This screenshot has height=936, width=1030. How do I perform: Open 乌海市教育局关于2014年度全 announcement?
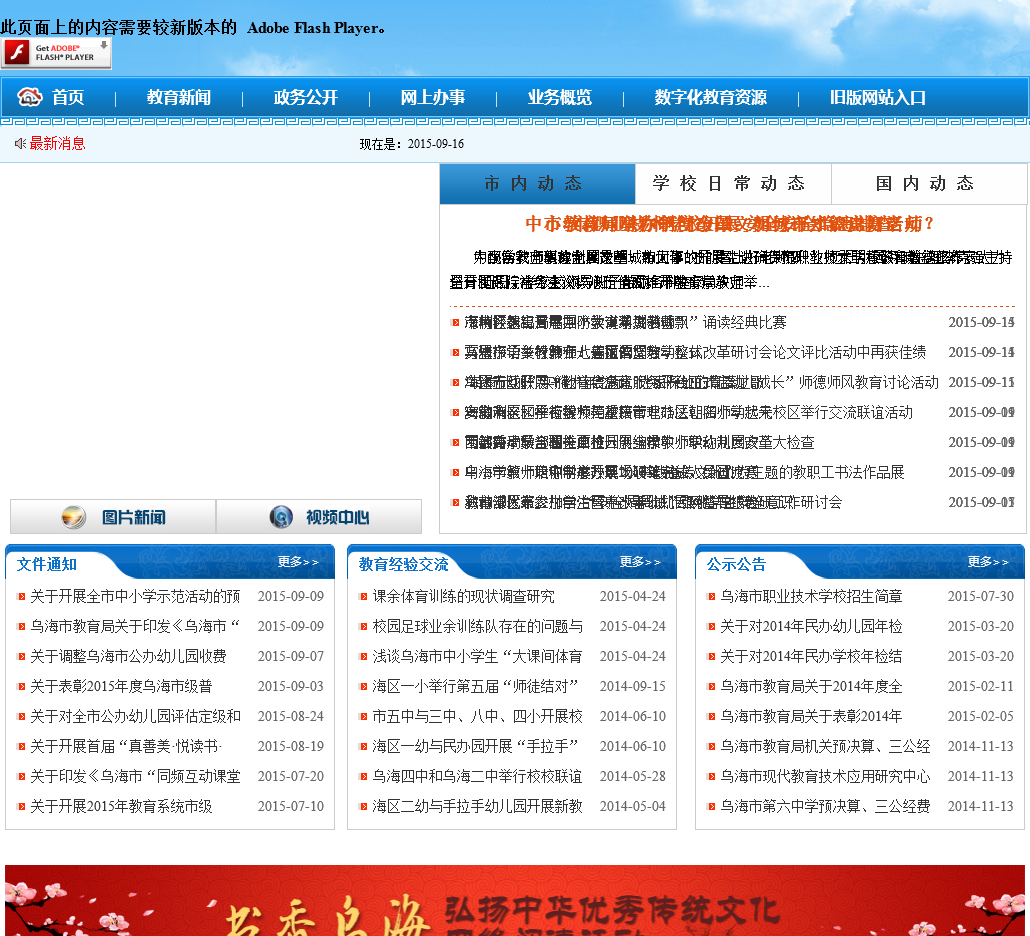[811, 686]
